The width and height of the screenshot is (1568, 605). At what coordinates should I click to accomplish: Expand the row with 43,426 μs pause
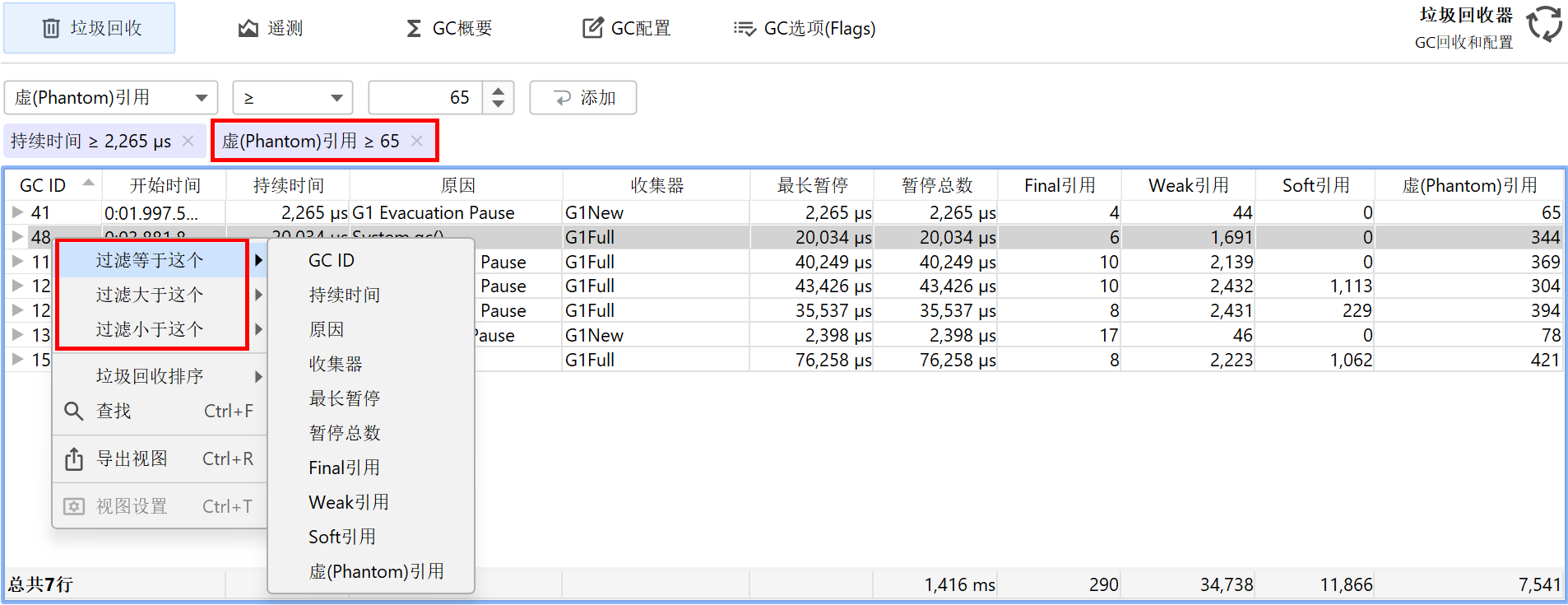(17, 286)
